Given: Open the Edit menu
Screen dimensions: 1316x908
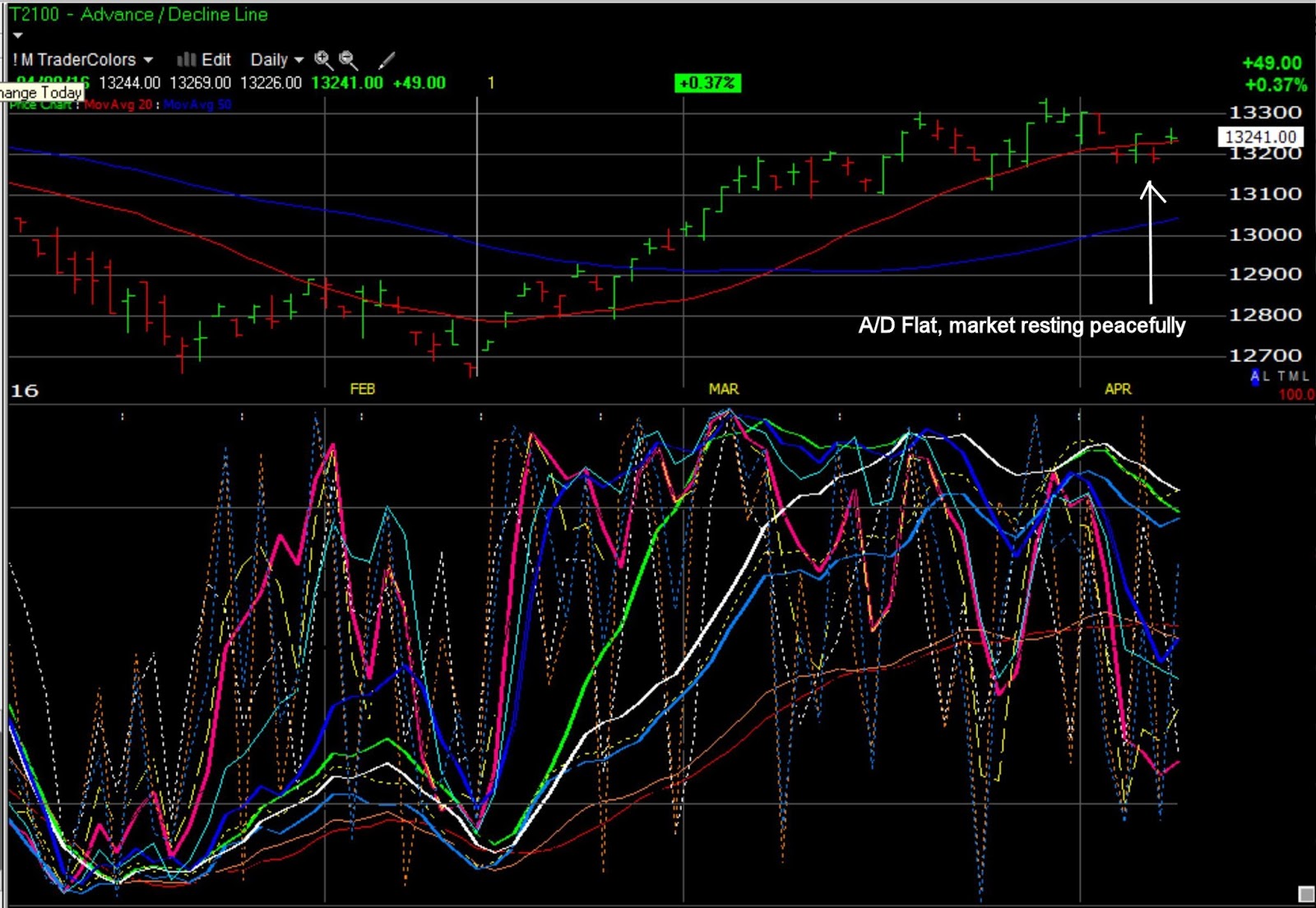Looking at the screenshot, I should pos(215,59).
